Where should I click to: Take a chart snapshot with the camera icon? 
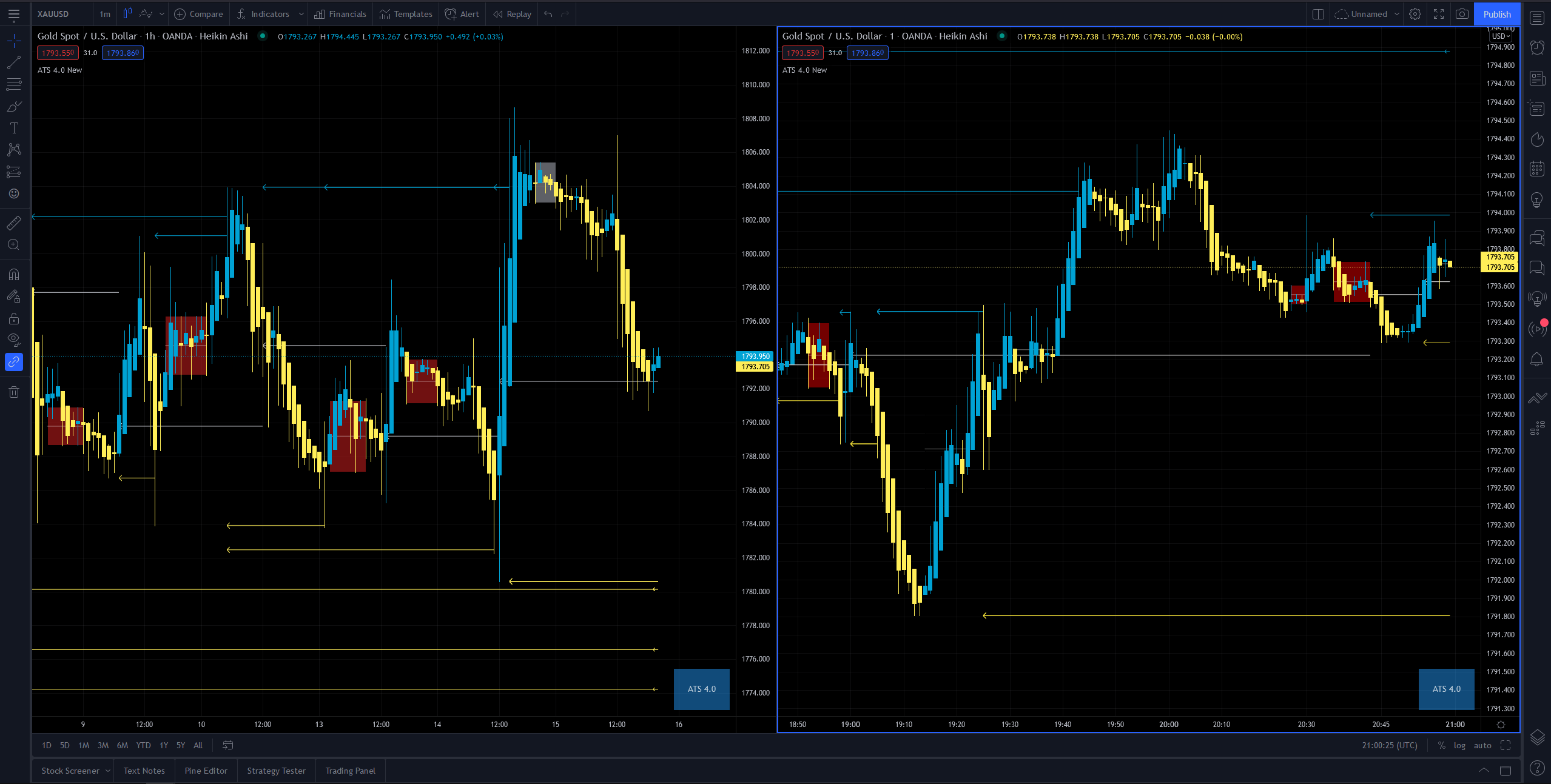tap(1462, 14)
